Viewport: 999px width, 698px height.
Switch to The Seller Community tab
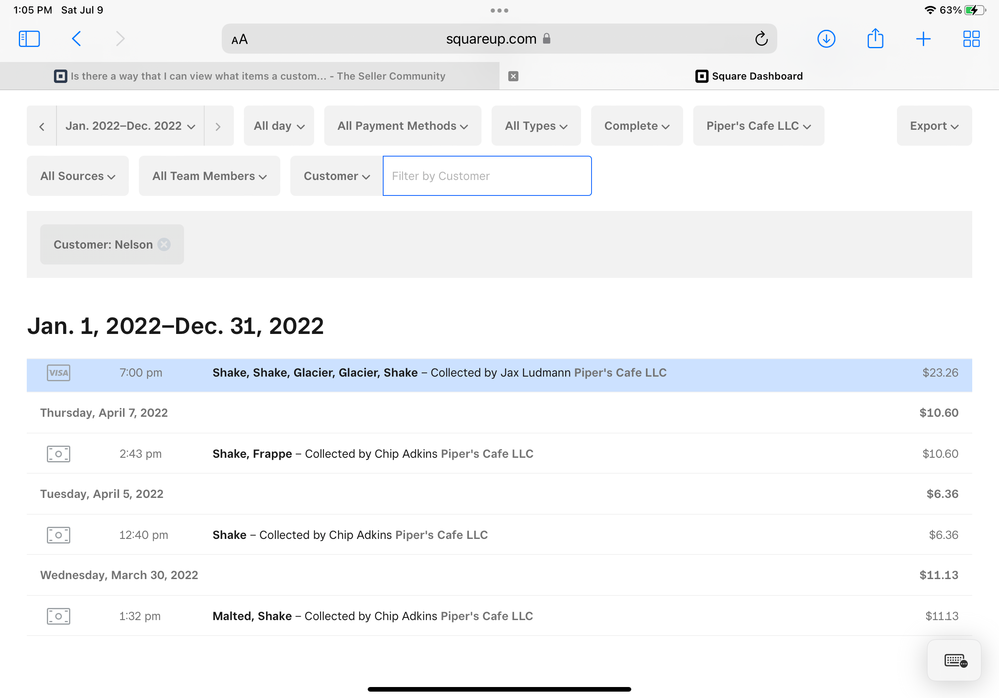click(250, 76)
